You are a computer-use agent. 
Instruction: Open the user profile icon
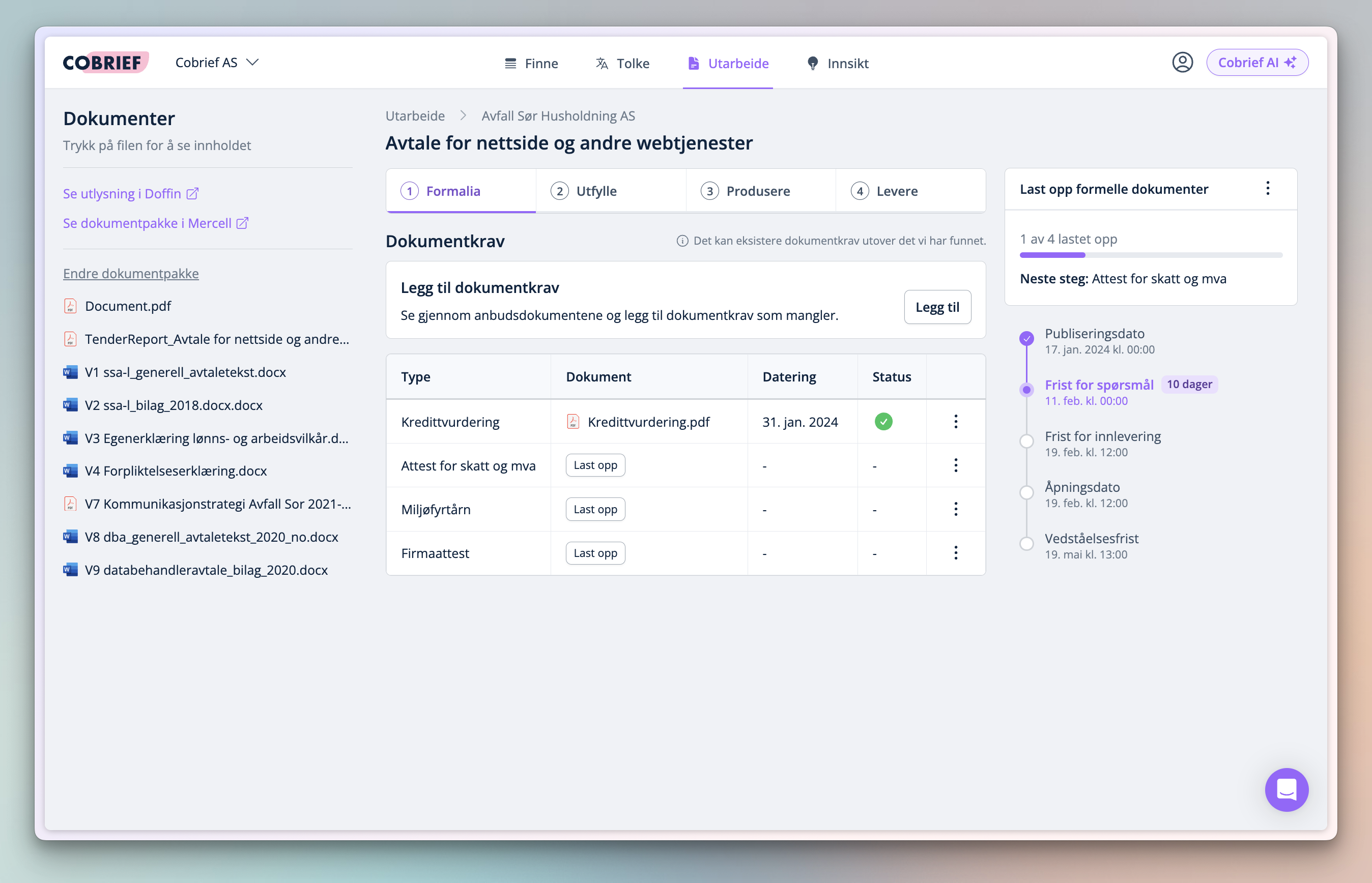pos(1182,63)
